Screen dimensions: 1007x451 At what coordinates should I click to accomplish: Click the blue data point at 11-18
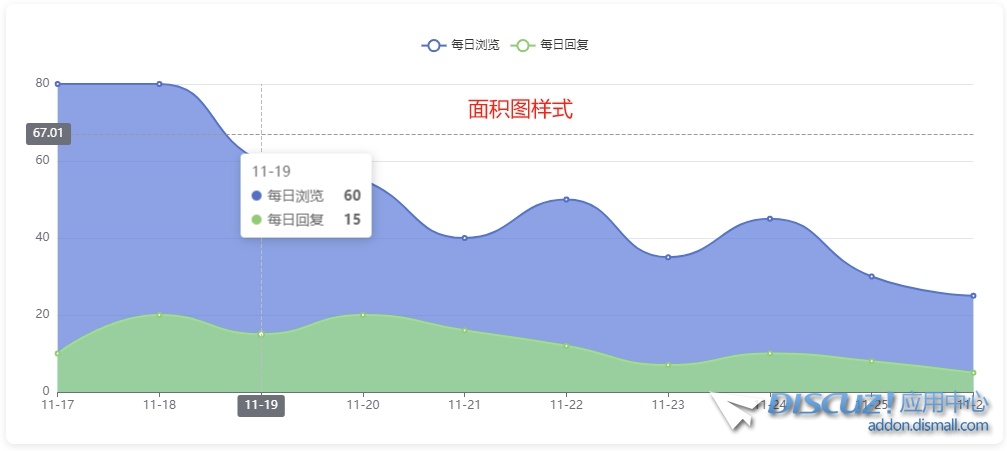[x=159, y=84]
